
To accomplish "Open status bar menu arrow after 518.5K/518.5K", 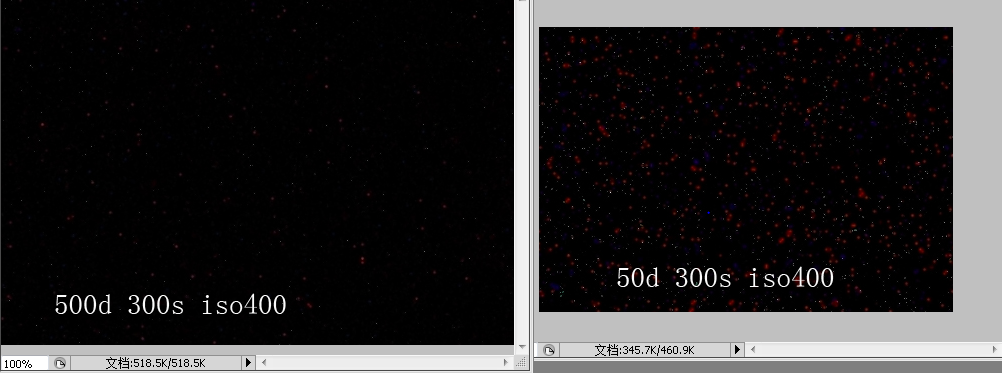I will (x=248, y=363).
